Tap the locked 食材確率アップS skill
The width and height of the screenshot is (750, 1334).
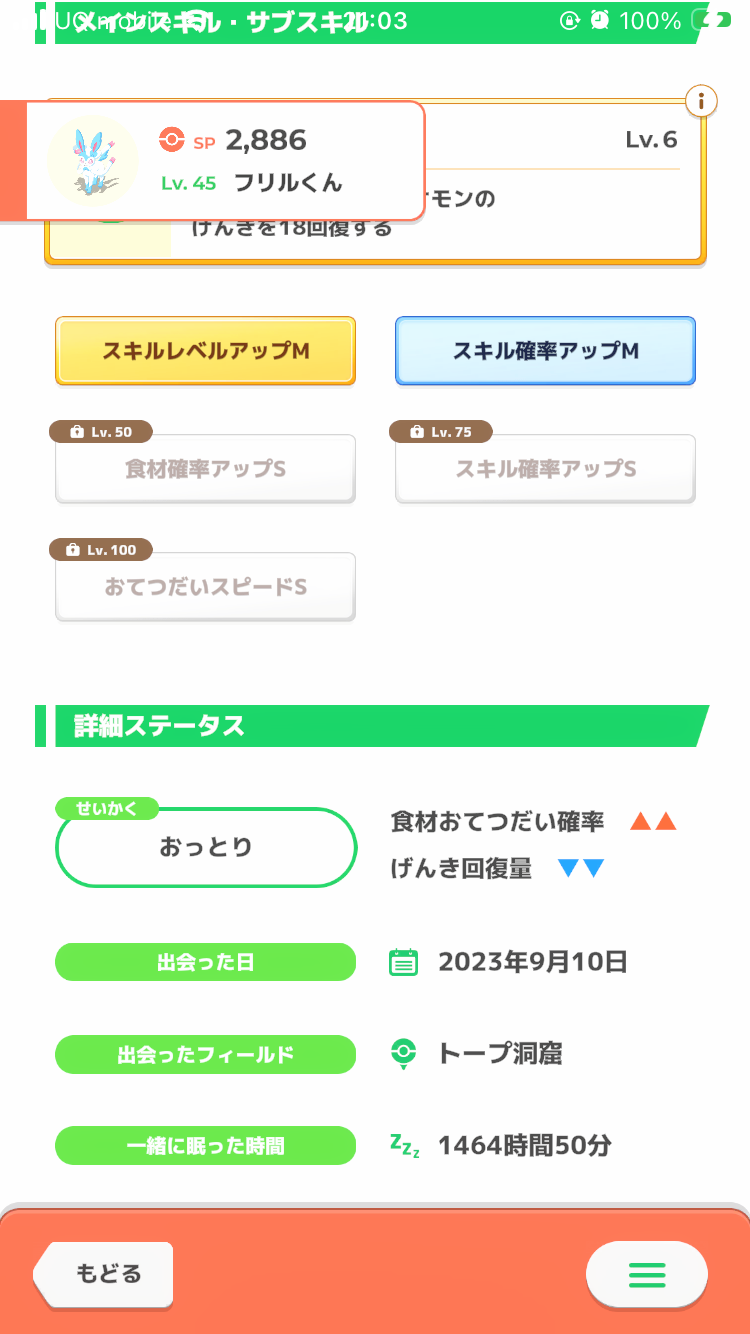tap(205, 469)
